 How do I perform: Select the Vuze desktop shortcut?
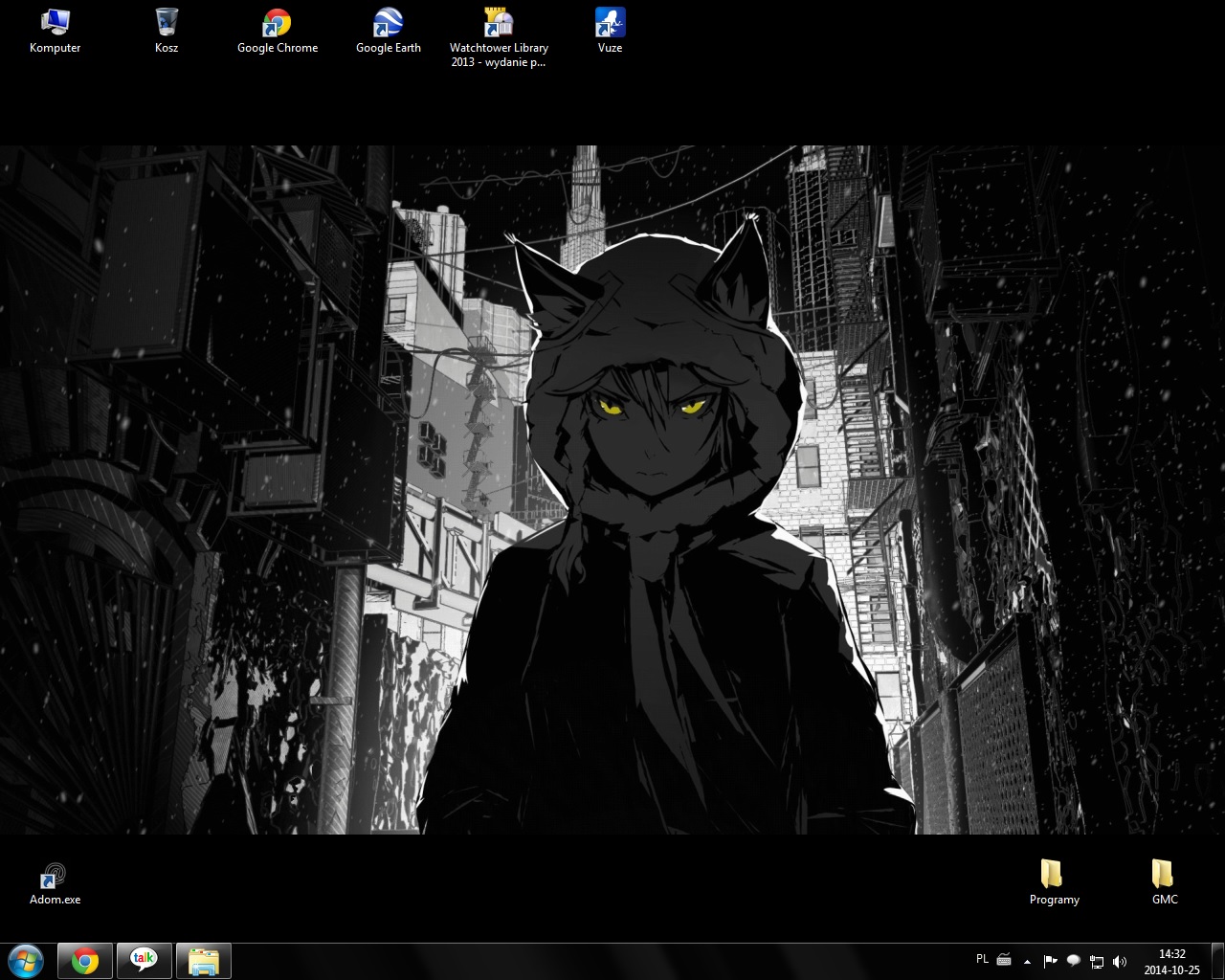pyautogui.click(x=610, y=30)
